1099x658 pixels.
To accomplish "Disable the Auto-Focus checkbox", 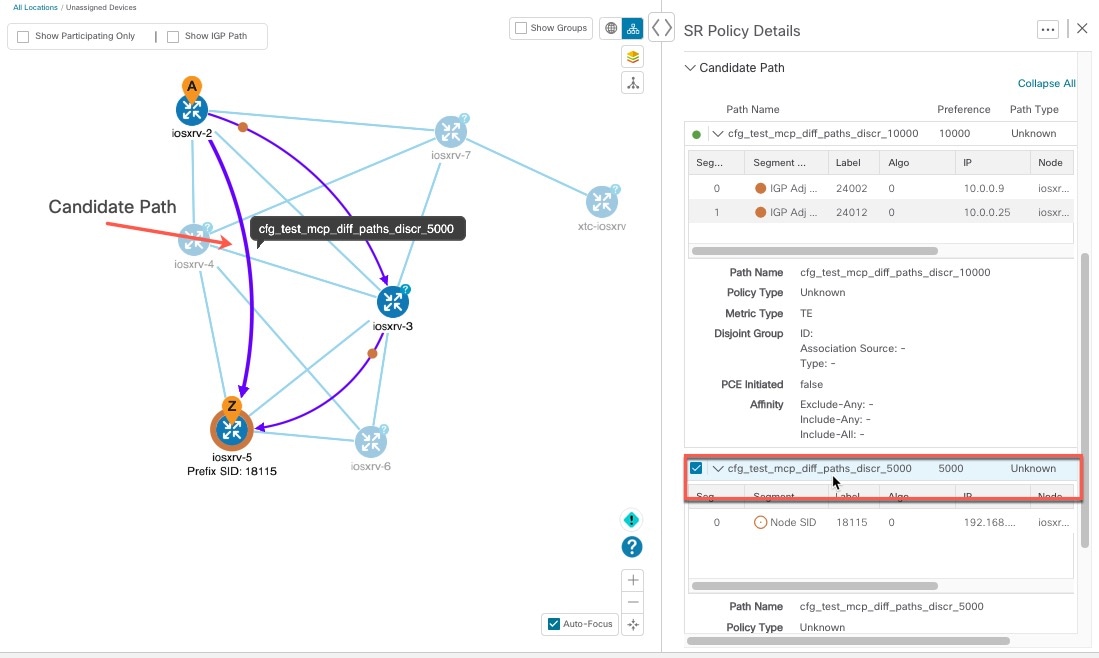I will click(552, 624).
